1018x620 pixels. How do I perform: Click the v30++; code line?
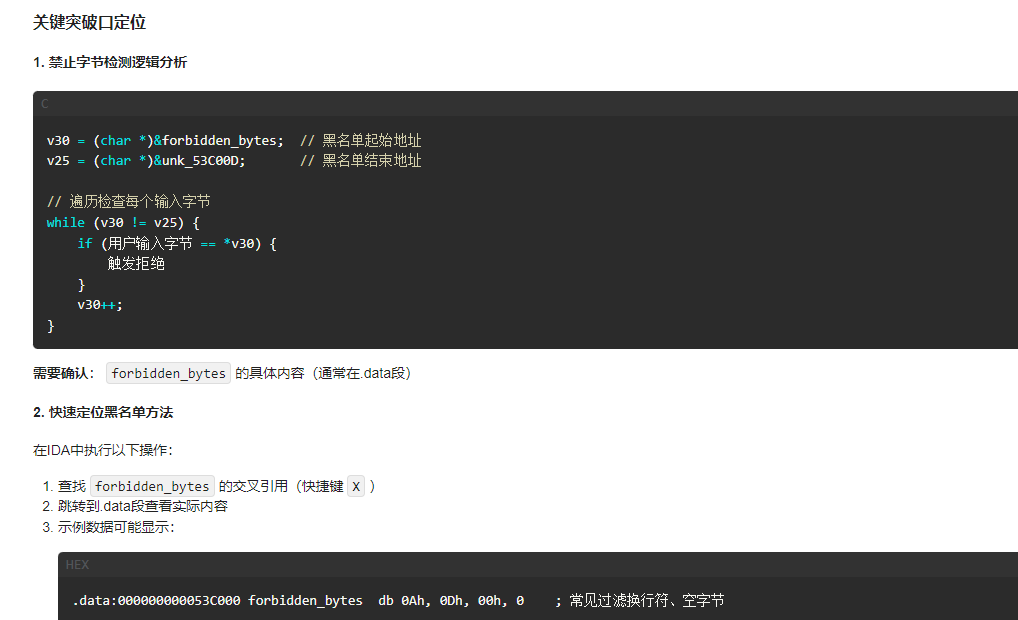100,304
